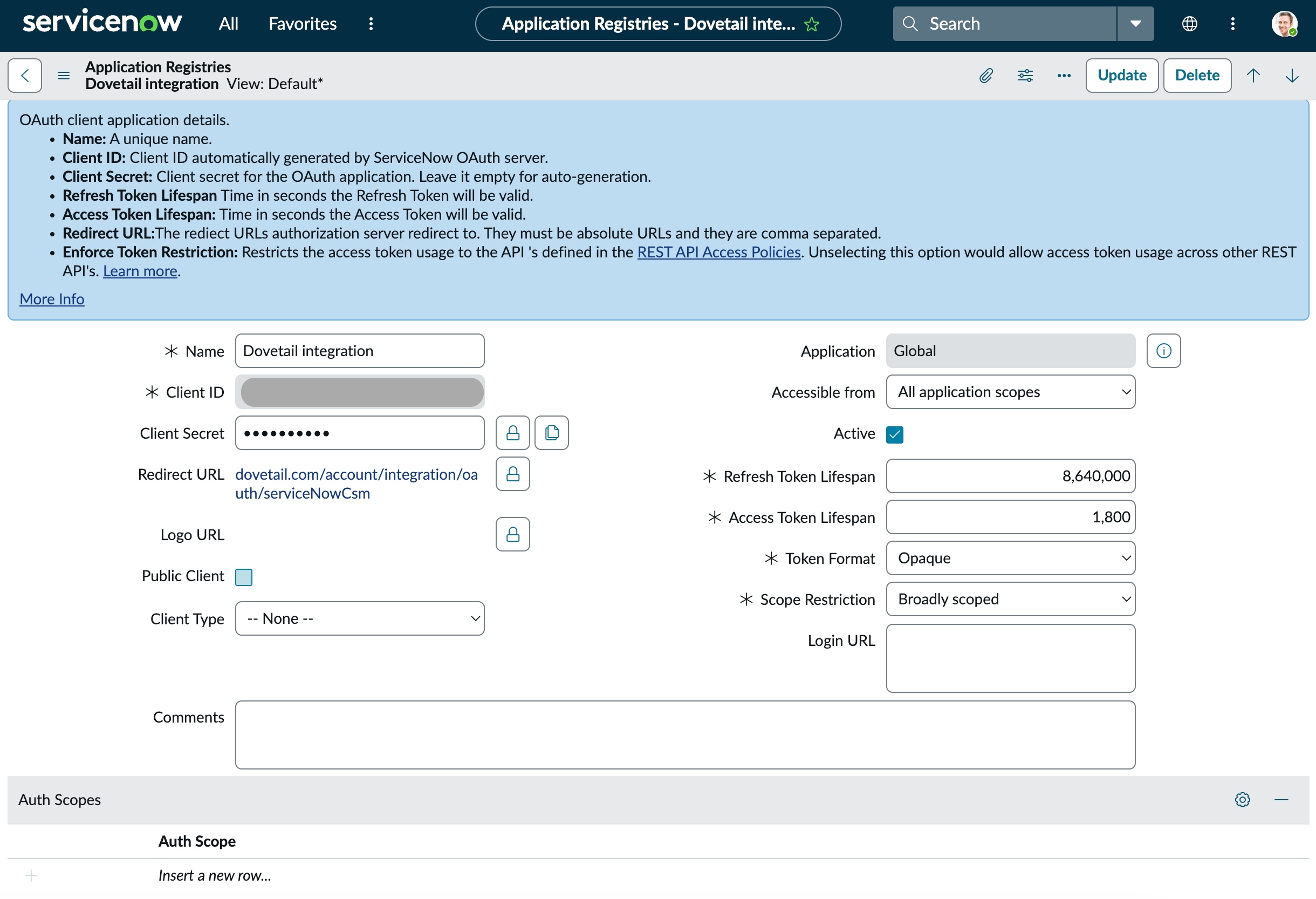This screenshot has height=899, width=1316.
Task: Go to next record with down arrow
Action: pos(1292,76)
